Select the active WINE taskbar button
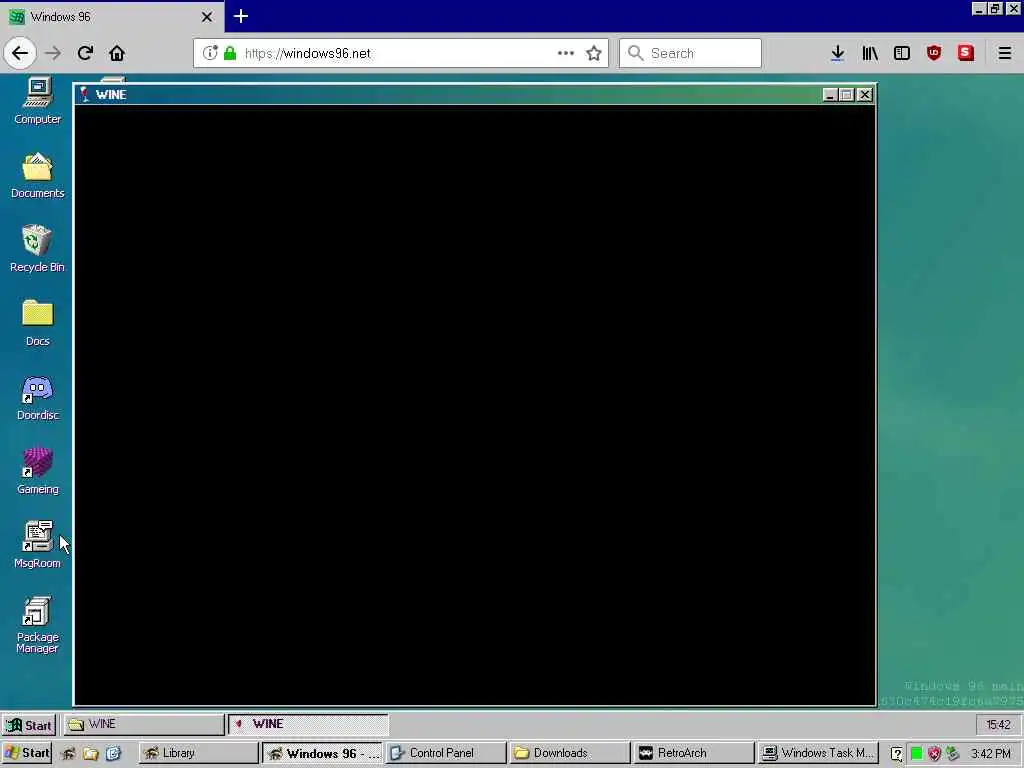The width and height of the screenshot is (1024, 768). (308, 724)
